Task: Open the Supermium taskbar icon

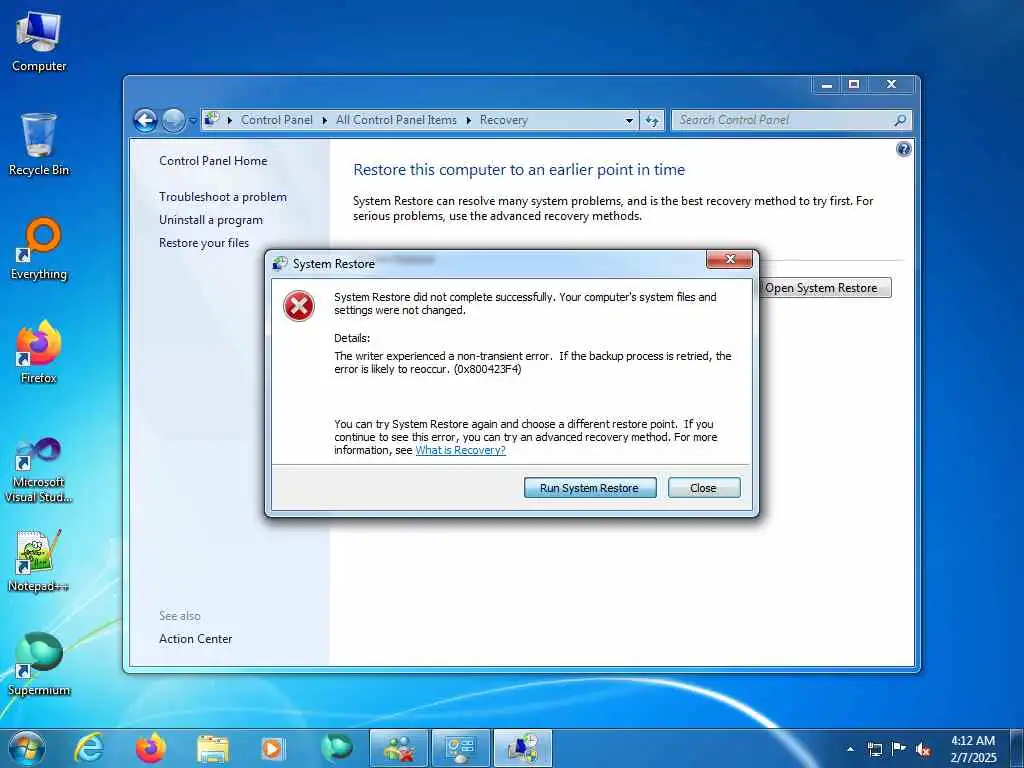Action: (x=336, y=748)
